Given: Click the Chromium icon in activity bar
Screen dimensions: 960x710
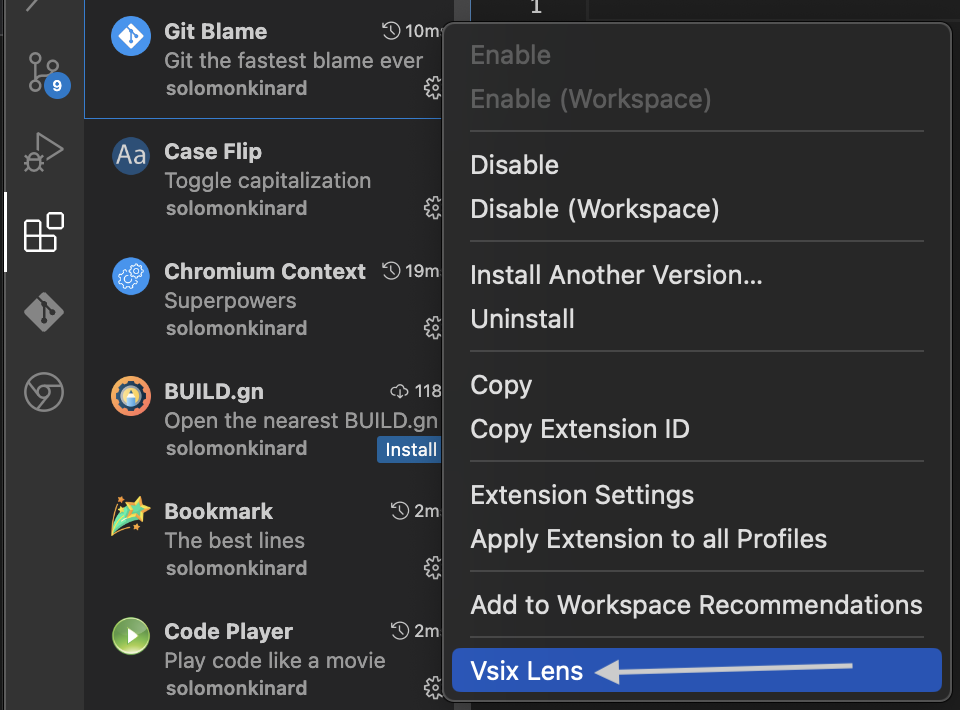Looking at the screenshot, I should [43, 393].
